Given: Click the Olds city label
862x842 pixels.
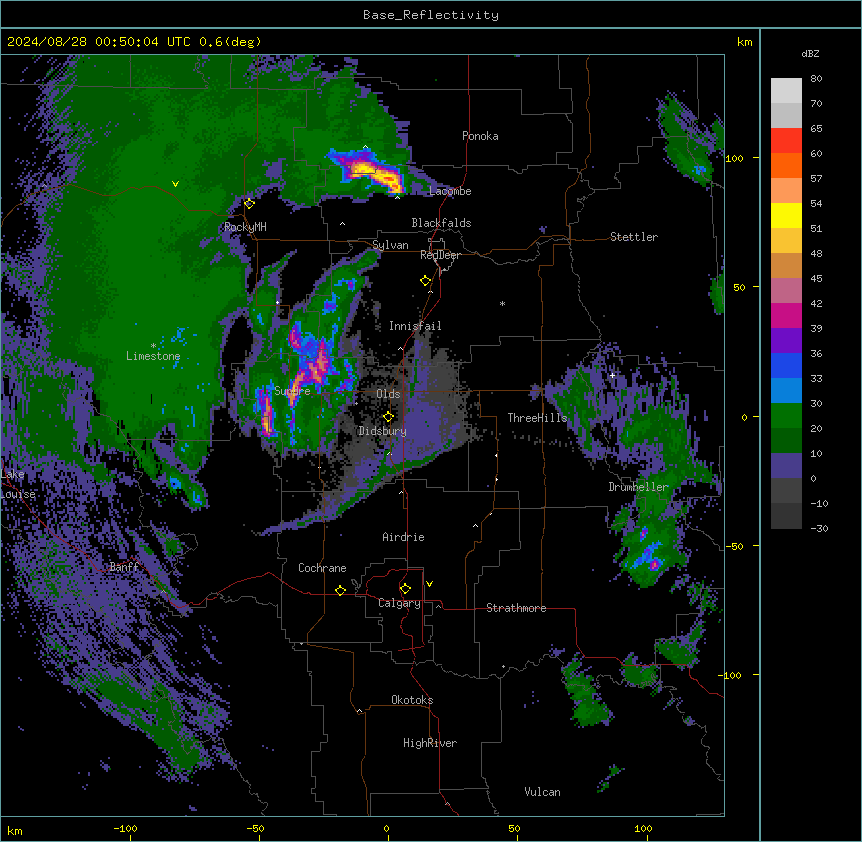Looking at the screenshot, I should tap(388, 394).
